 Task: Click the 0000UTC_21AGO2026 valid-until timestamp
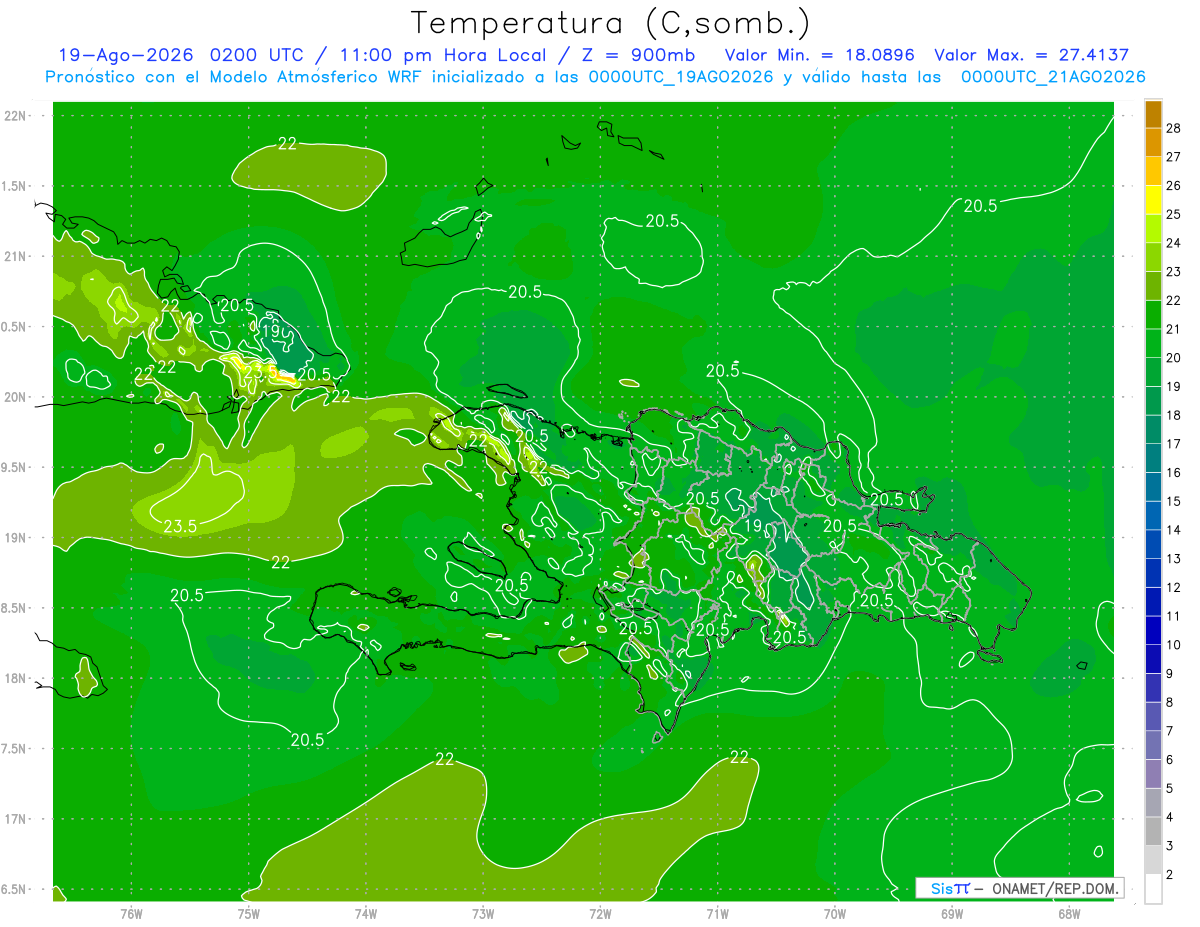click(x=1053, y=76)
